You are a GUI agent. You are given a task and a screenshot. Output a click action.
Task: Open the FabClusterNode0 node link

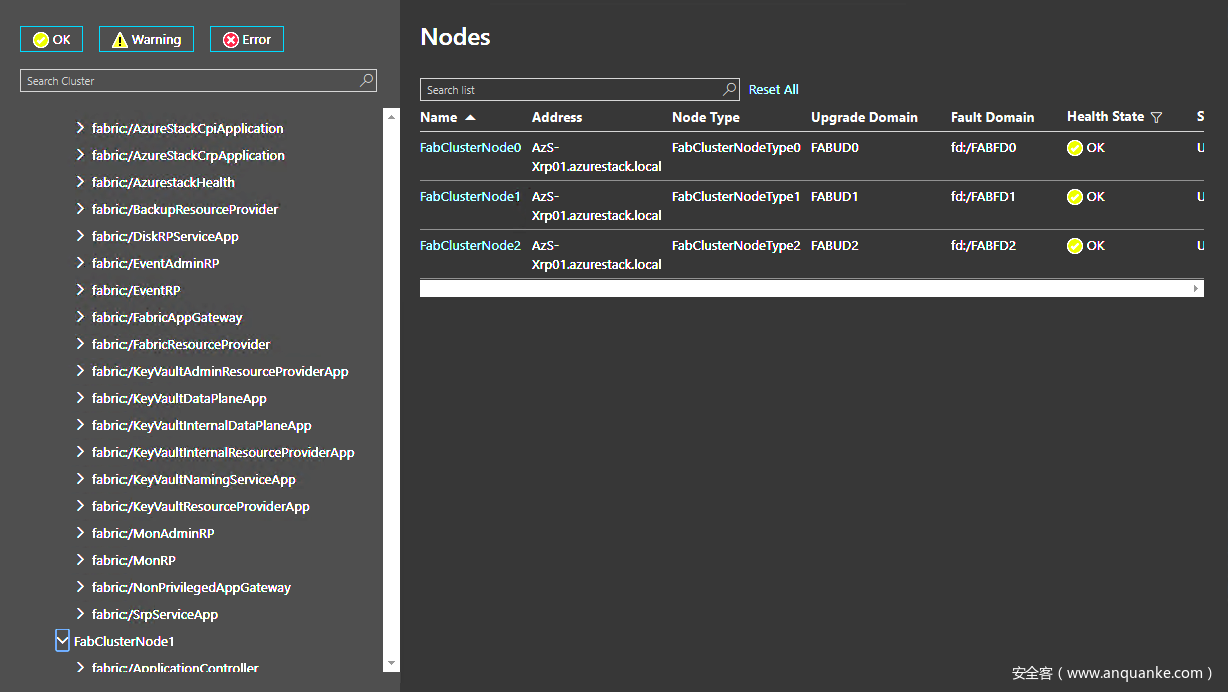(470, 147)
